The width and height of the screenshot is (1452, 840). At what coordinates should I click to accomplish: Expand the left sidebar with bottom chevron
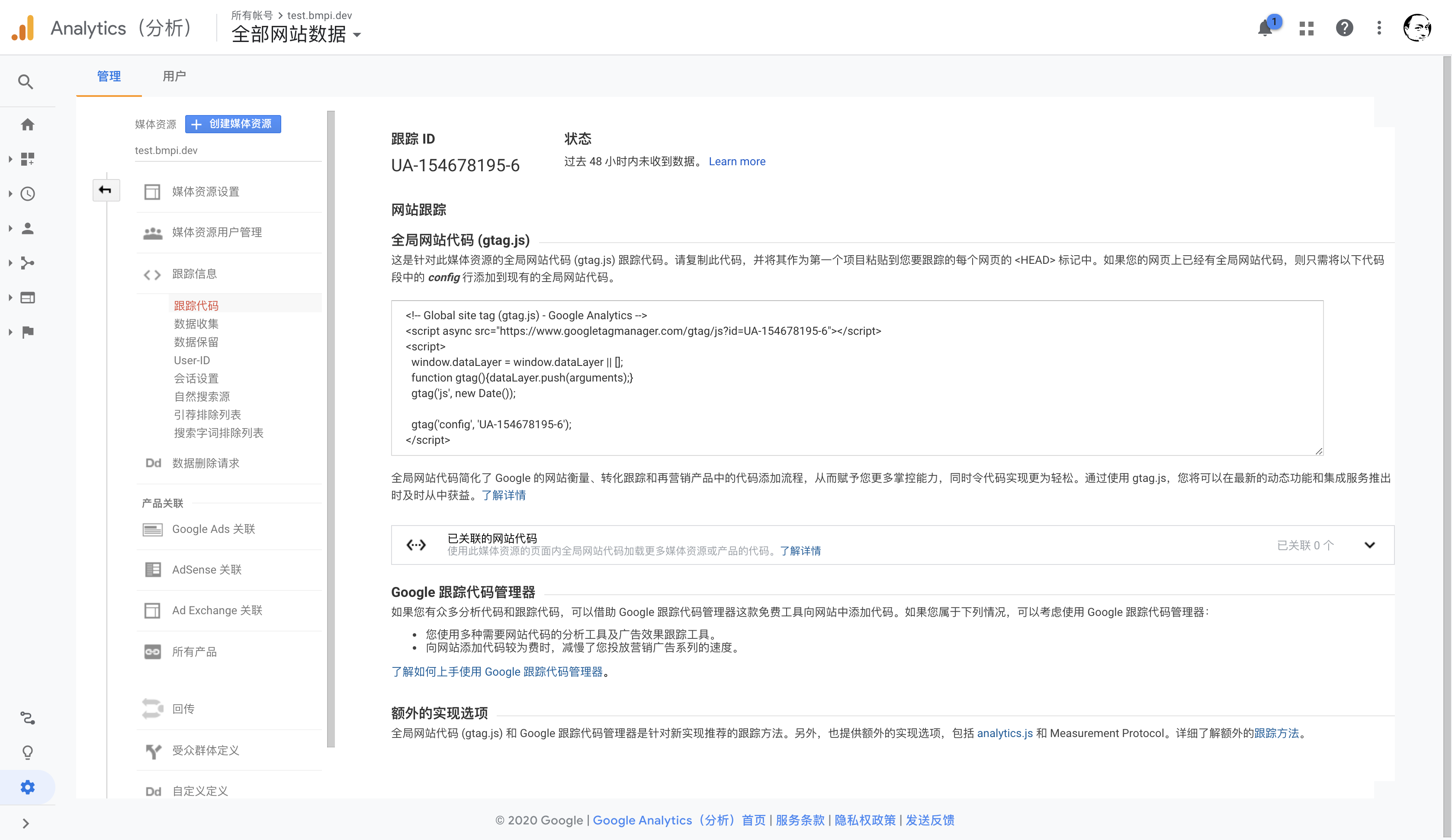pyautogui.click(x=26, y=823)
